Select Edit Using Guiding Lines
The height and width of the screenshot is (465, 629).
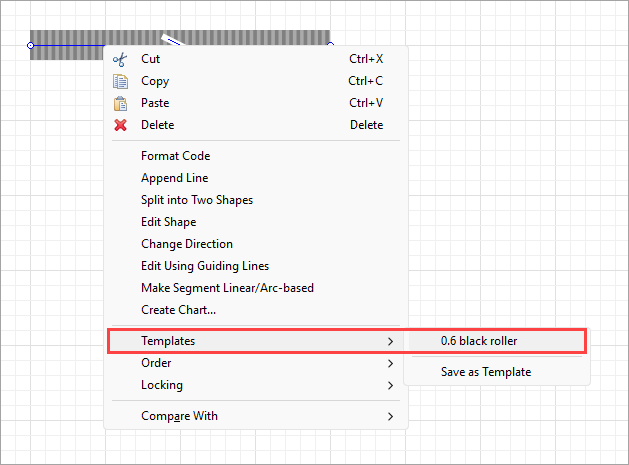coord(204,266)
